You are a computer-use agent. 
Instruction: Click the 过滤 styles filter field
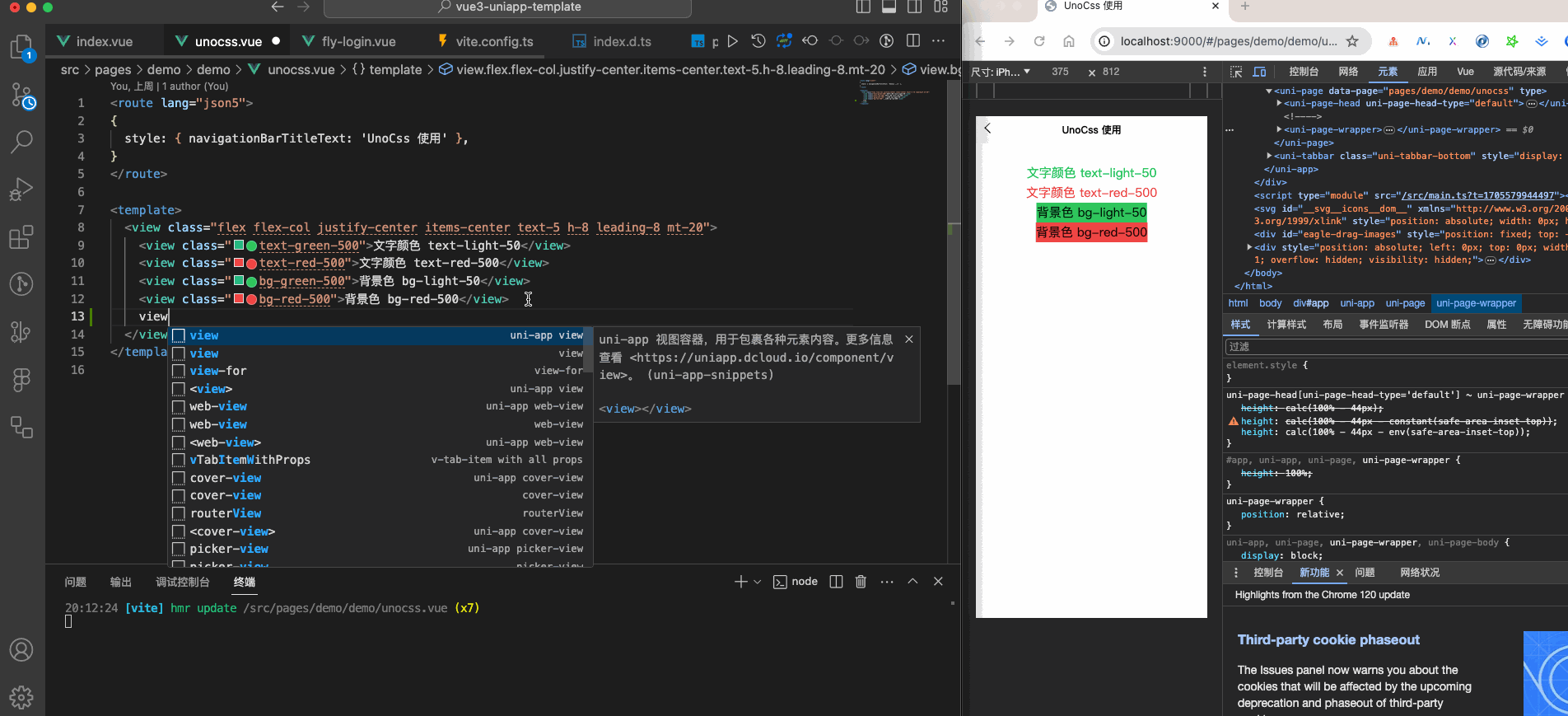(1396, 347)
